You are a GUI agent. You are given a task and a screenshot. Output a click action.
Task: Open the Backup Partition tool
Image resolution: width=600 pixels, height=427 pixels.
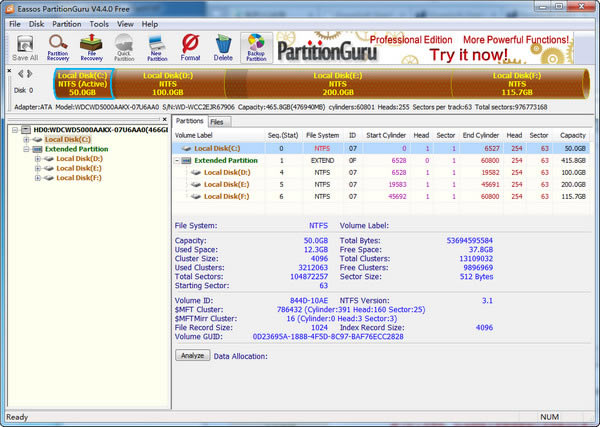pos(256,48)
